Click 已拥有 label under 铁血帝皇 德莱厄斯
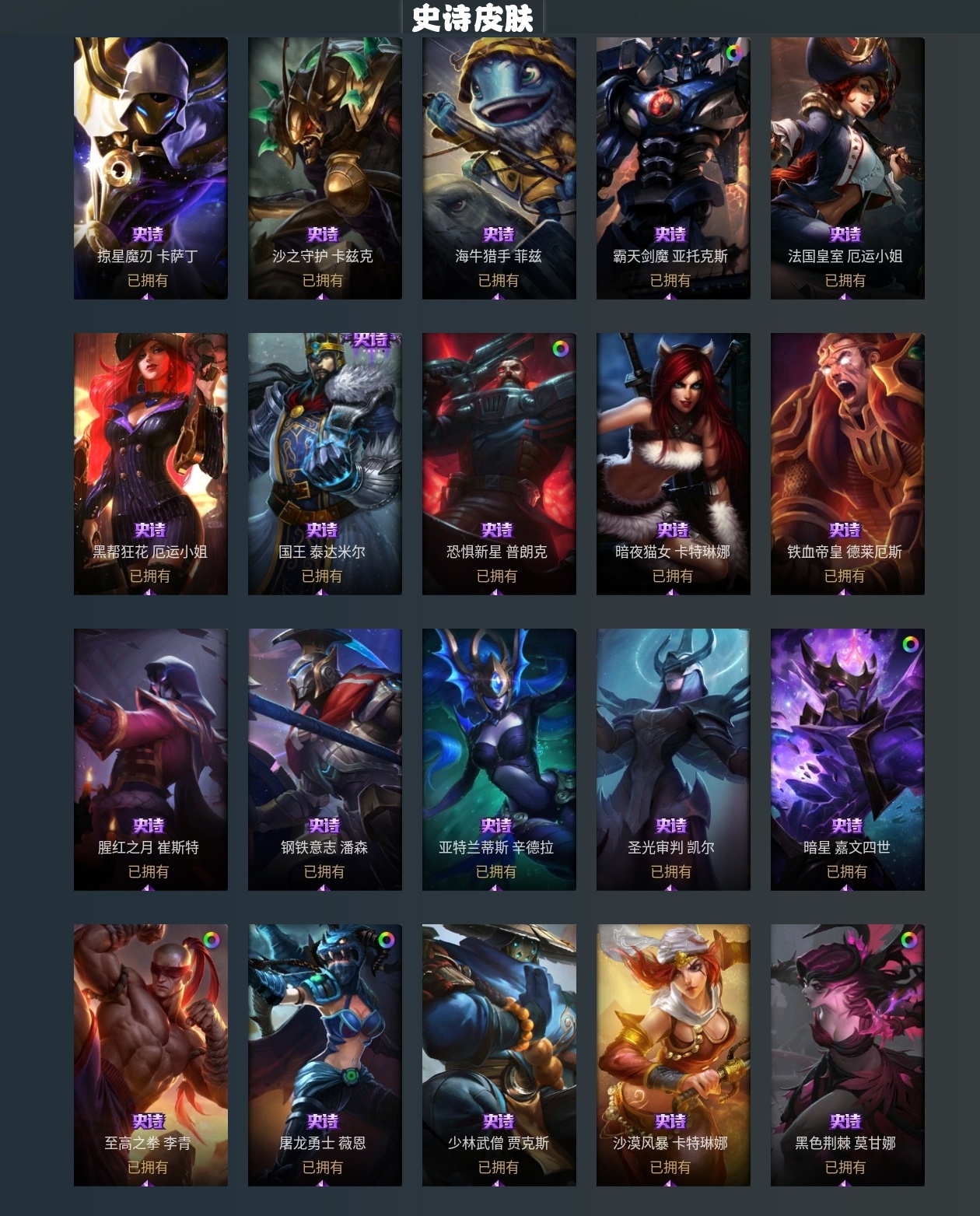Screen dimensions: 980x1216 (845, 576)
